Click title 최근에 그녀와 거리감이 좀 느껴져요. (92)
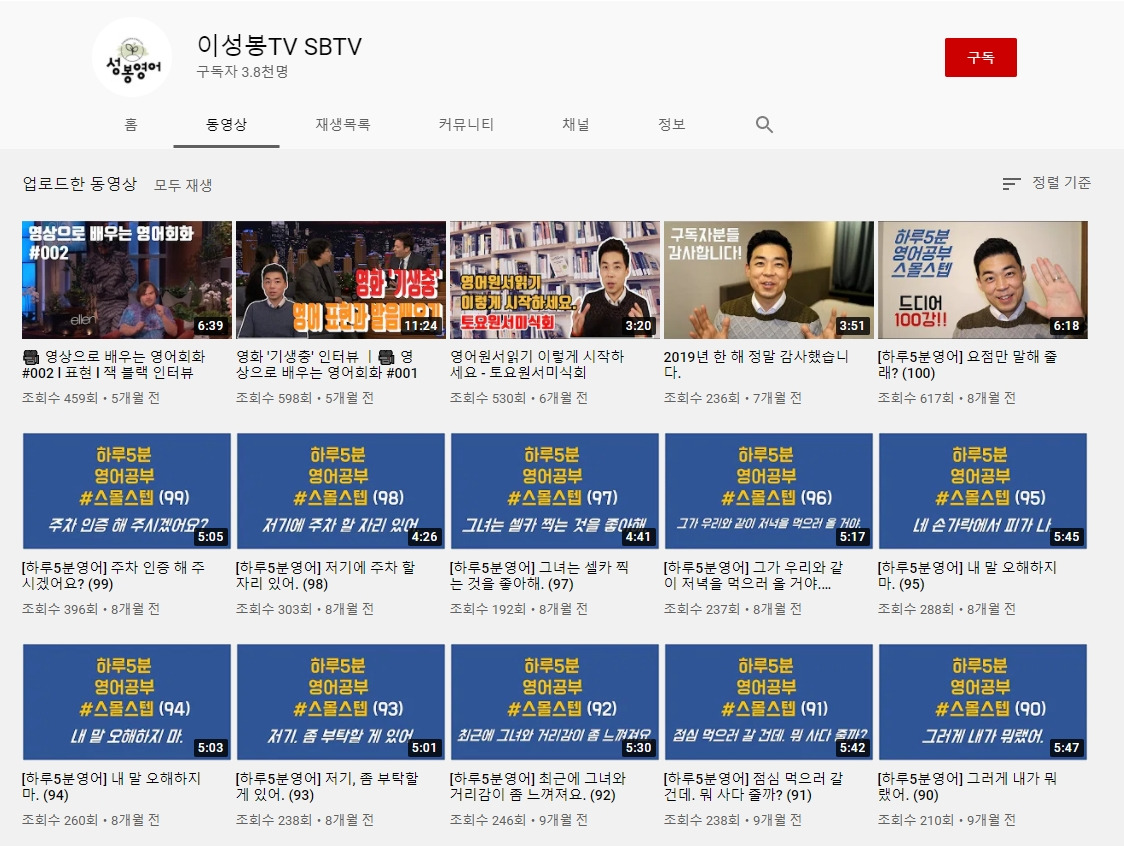 tap(538, 786)
